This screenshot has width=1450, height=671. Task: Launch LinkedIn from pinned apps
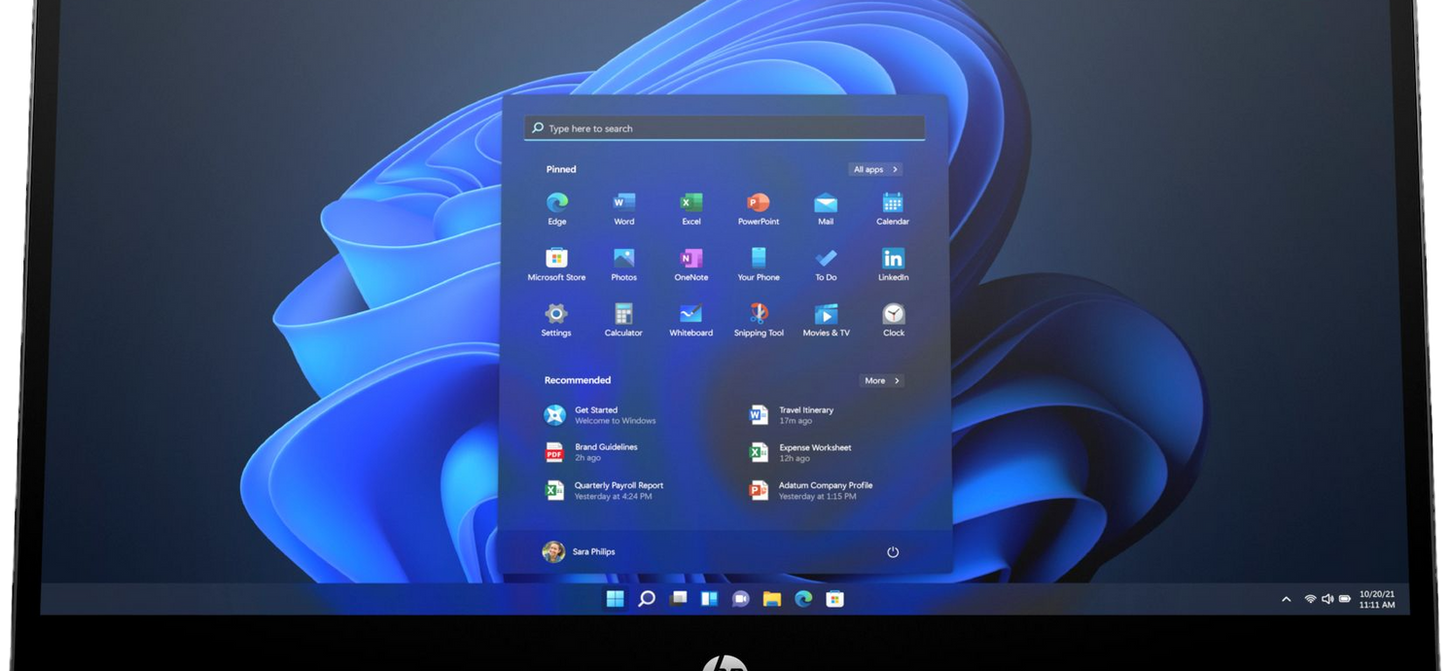point(893,265)
